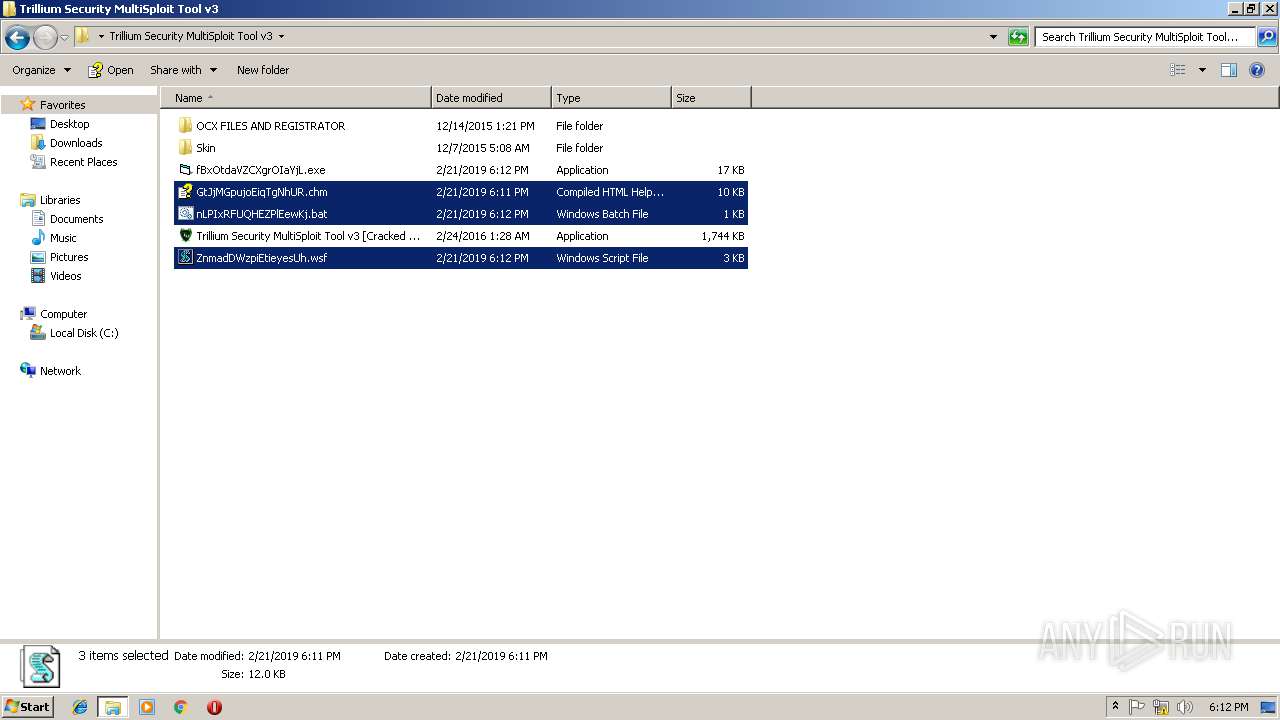Toggle the preview pane icon
The height and width of the screenshot is (720, 1280).
coord(1229,70)
